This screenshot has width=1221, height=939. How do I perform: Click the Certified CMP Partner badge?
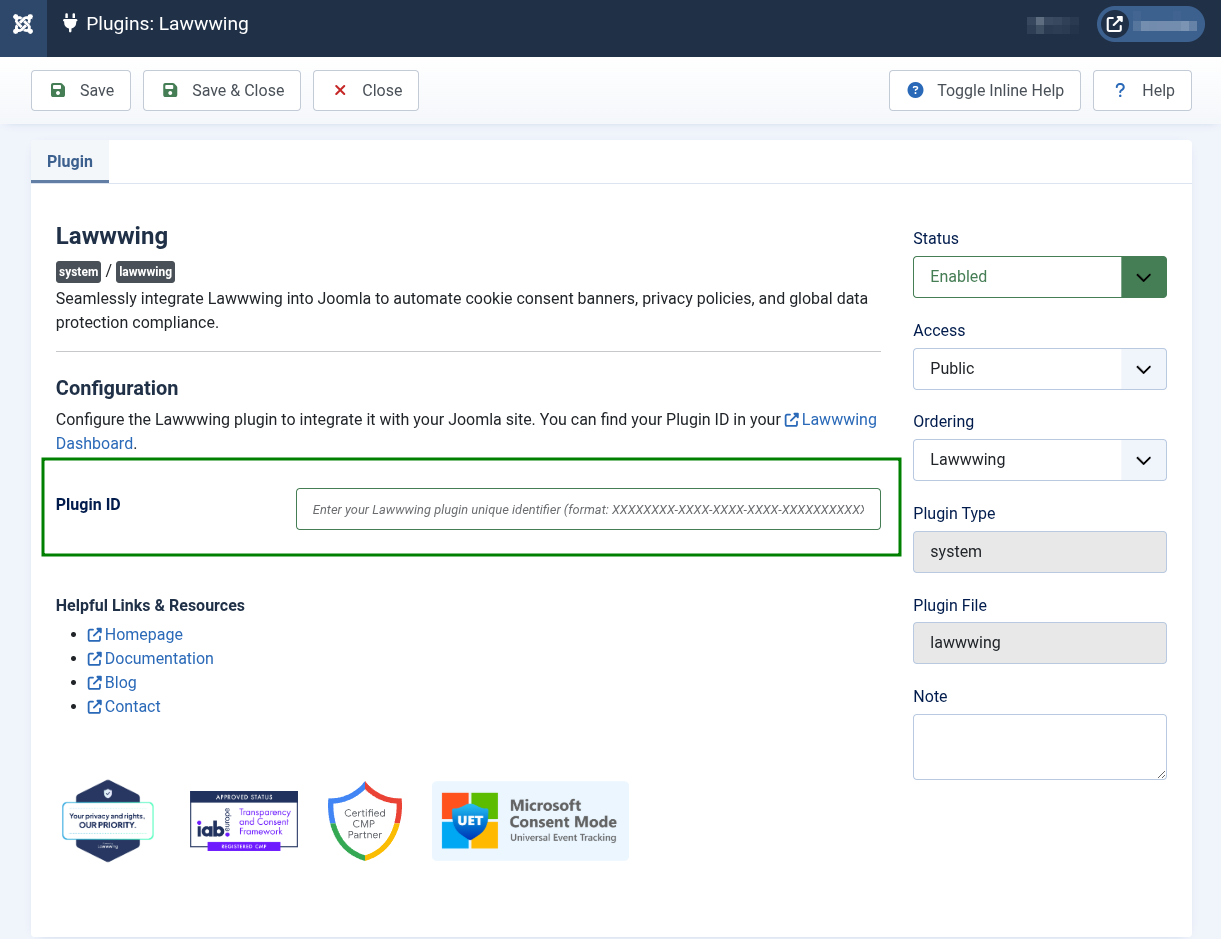pos(365,821)
